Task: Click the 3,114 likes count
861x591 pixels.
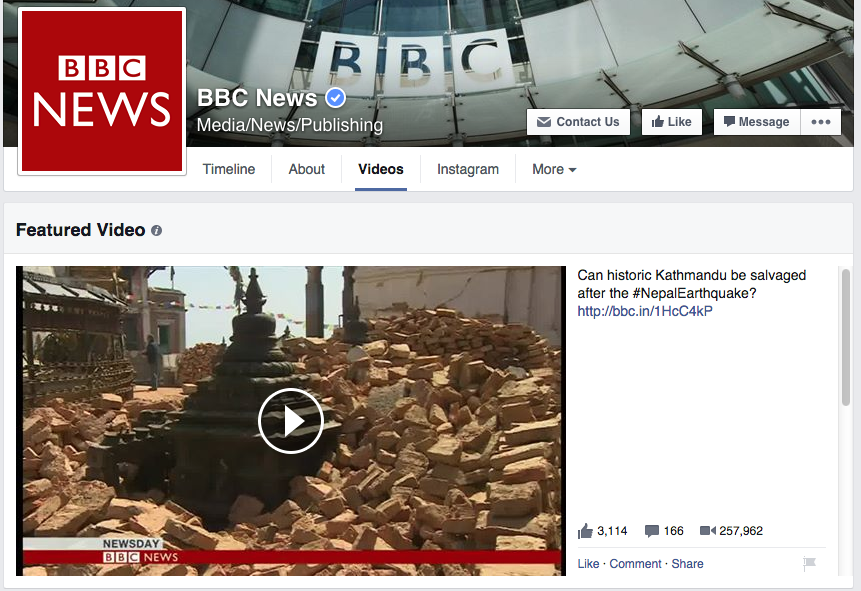Action: pyautogui.click(x=612, y=531)
